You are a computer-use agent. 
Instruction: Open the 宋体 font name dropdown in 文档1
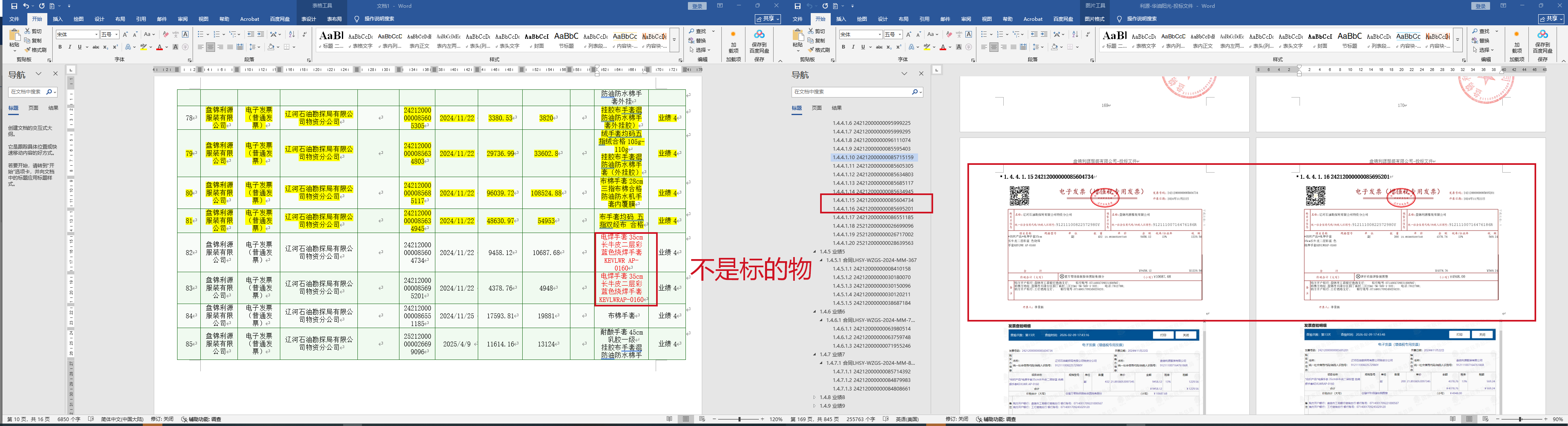pos(96,35)
